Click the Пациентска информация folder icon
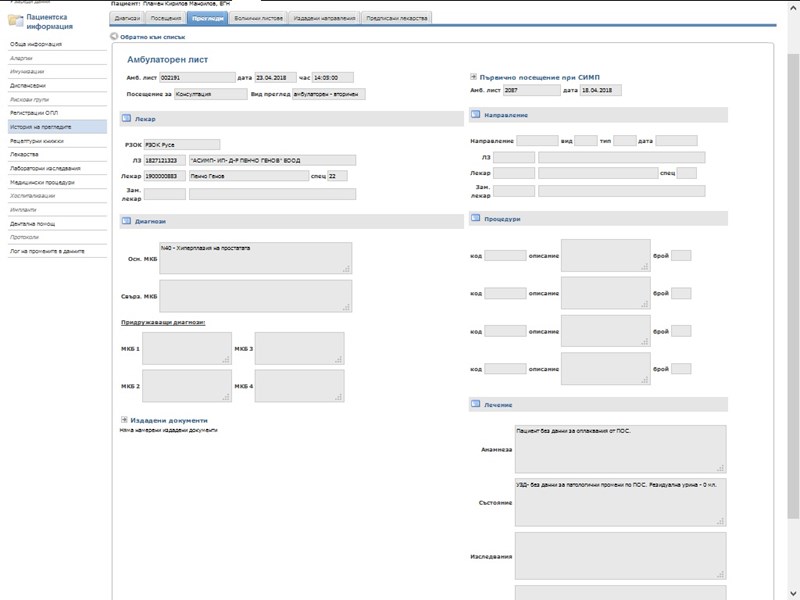Viewport: 800px width, 600px height. [x=16, y=21]
